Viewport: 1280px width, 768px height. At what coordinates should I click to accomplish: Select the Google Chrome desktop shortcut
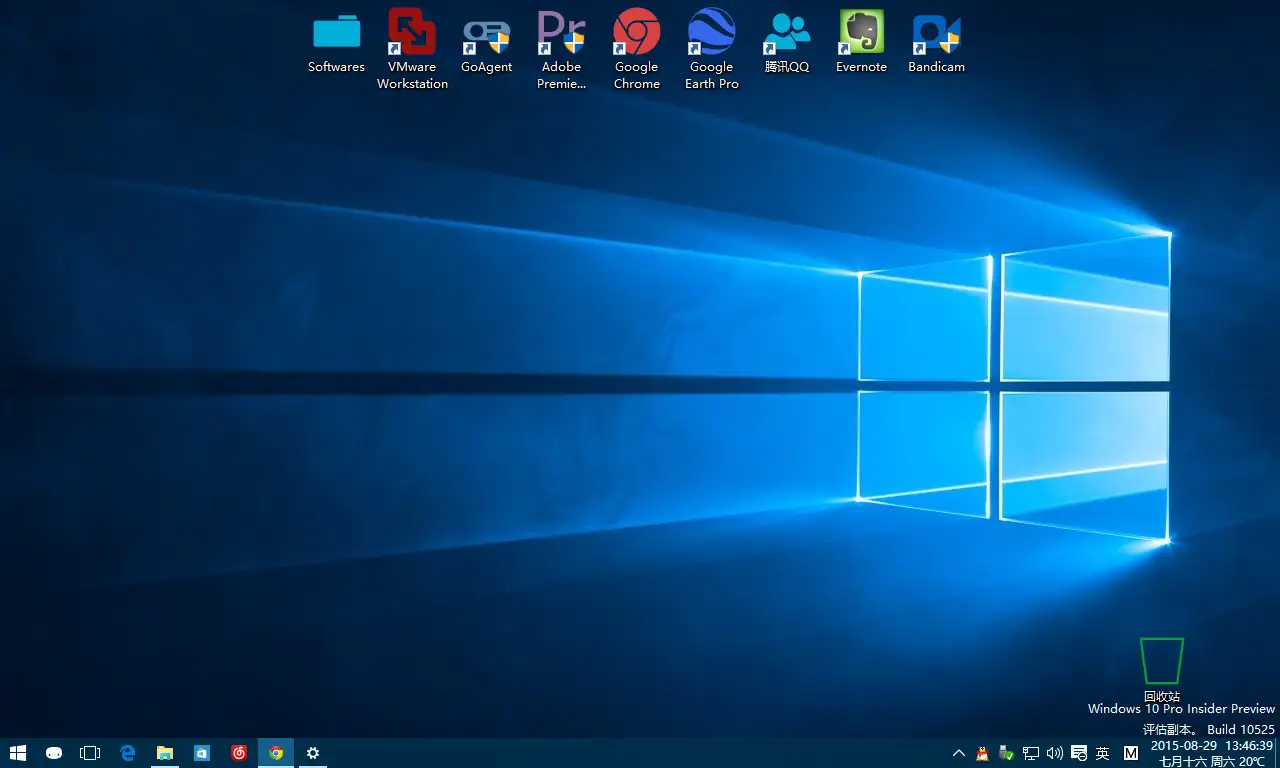[637, 50]
